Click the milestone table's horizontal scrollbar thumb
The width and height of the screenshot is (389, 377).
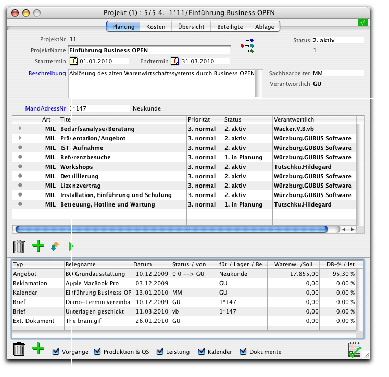[x=172, y=229]
